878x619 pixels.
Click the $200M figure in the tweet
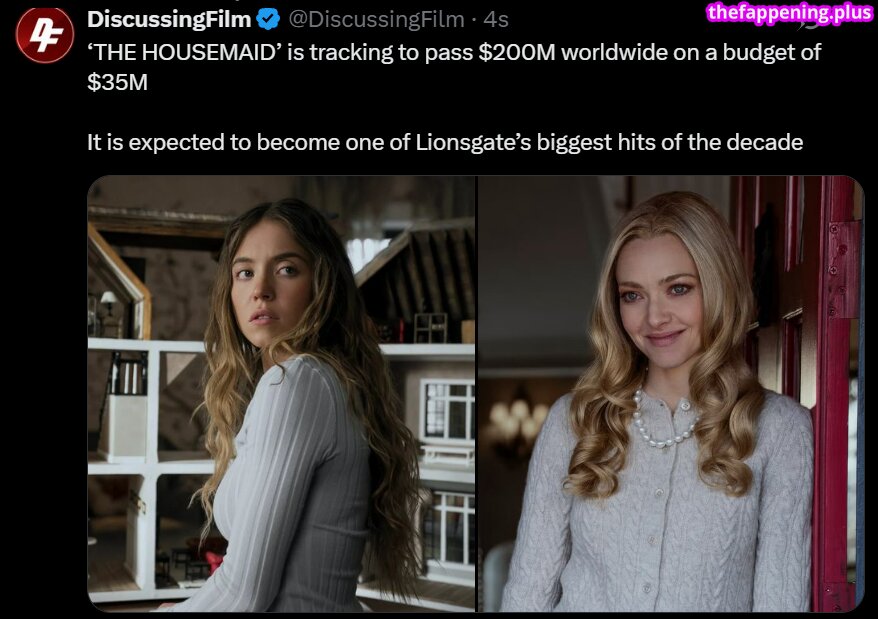coord(517,52)
